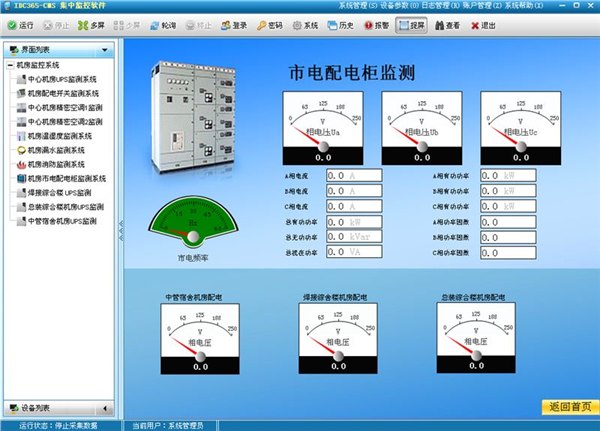
Task: Click the flame icon of 机房消防监测系统
Action: coord(21,165)
